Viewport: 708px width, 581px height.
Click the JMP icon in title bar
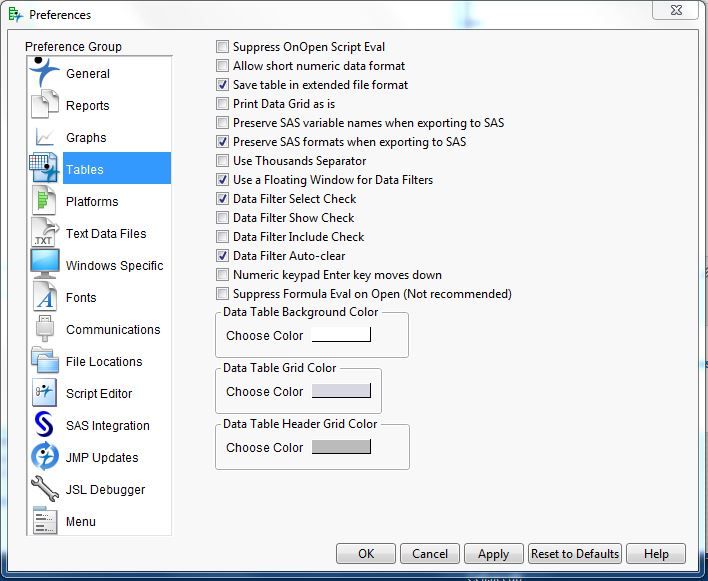click(15, 14)
